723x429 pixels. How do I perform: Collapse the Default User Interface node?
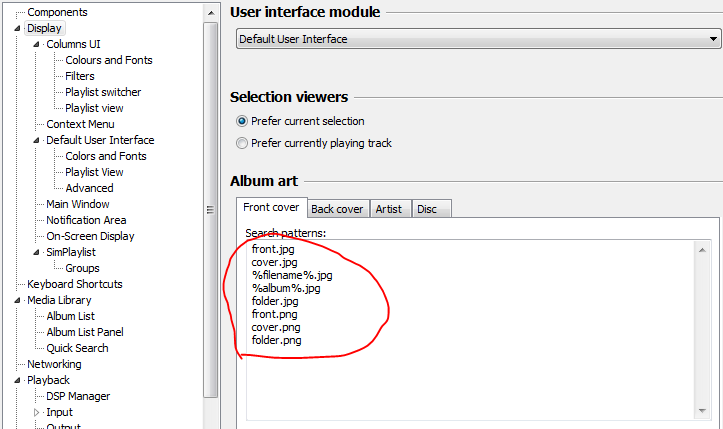(38, 140)
